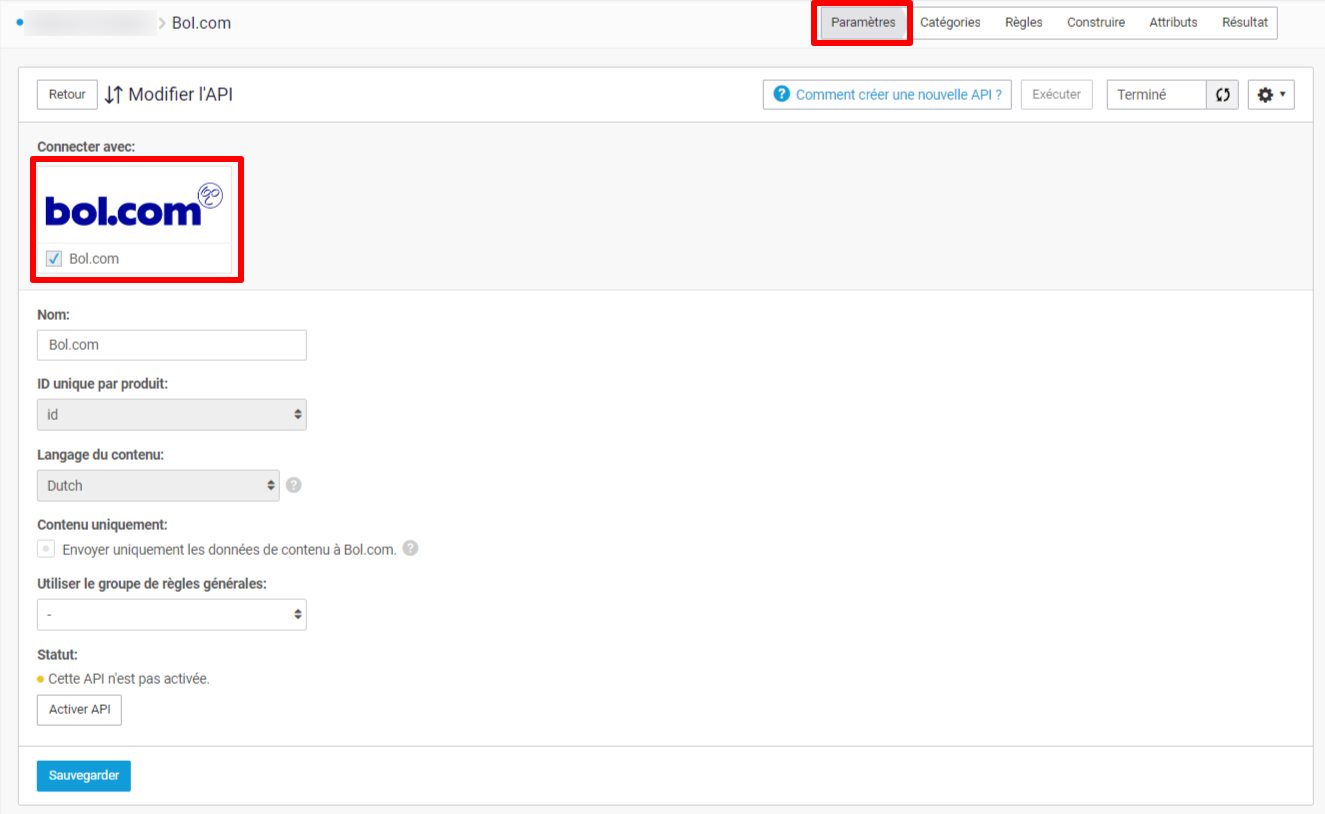Switch to the Catégories tab
The height and width of the screenshot is (814, 1325).
[950, 23]
